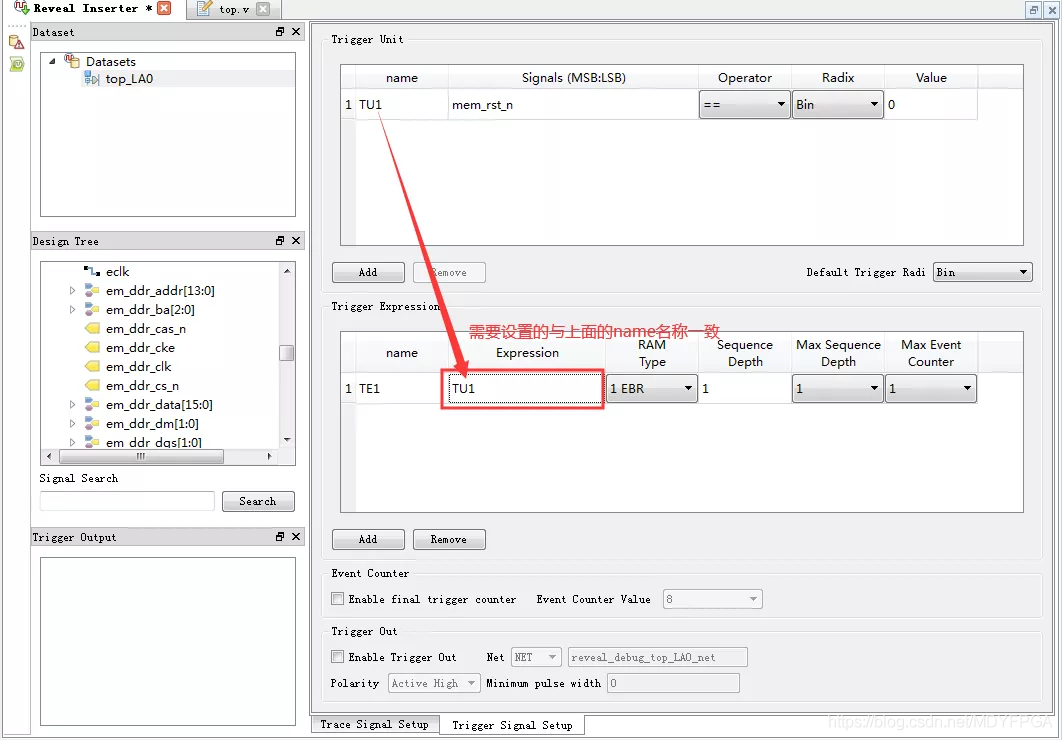Expand the em_ddr_addr[13:0] bus
The width and height of the screenshot is (1062, 740).
[72, 290]
